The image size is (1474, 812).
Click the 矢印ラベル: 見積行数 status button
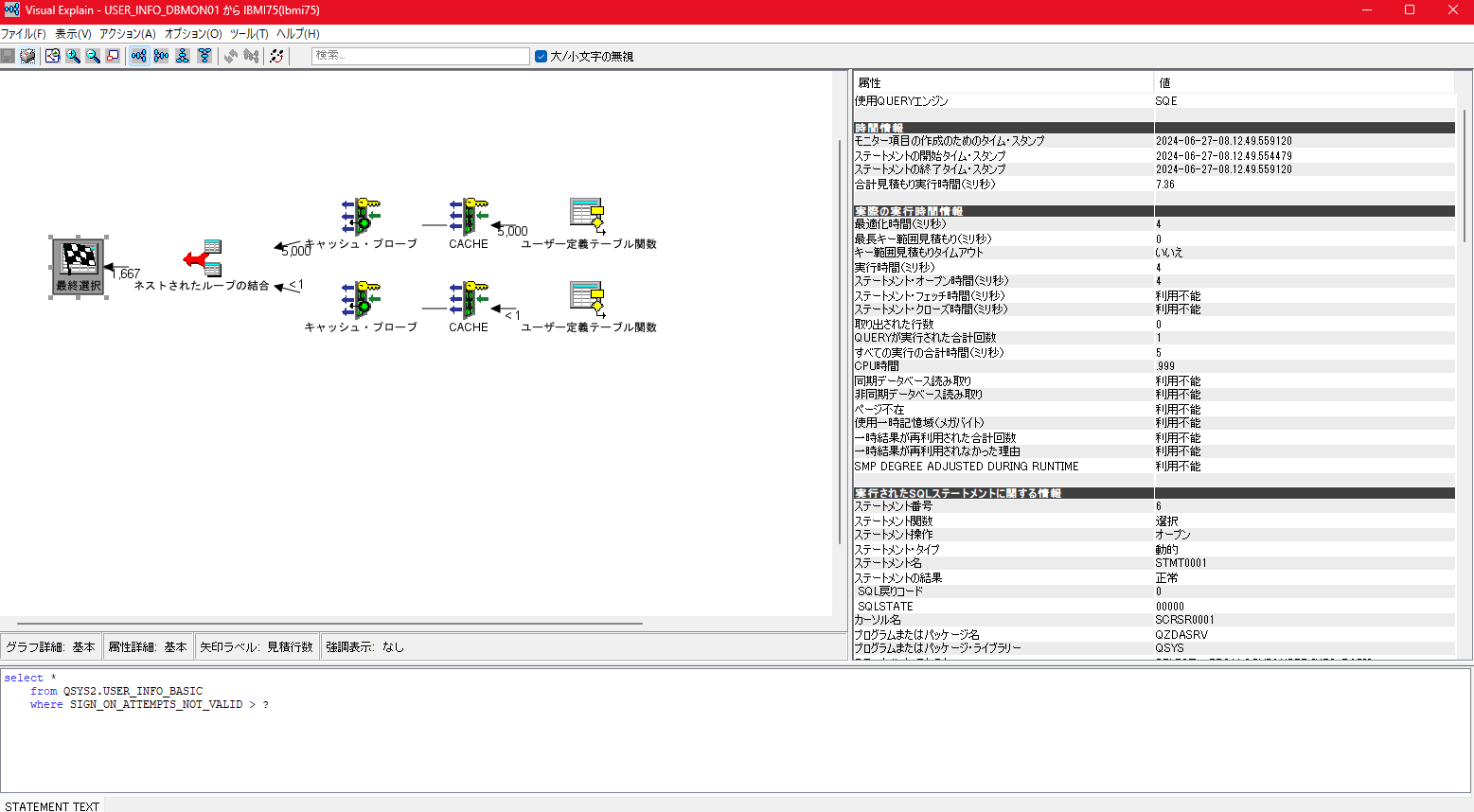(257, 646)
